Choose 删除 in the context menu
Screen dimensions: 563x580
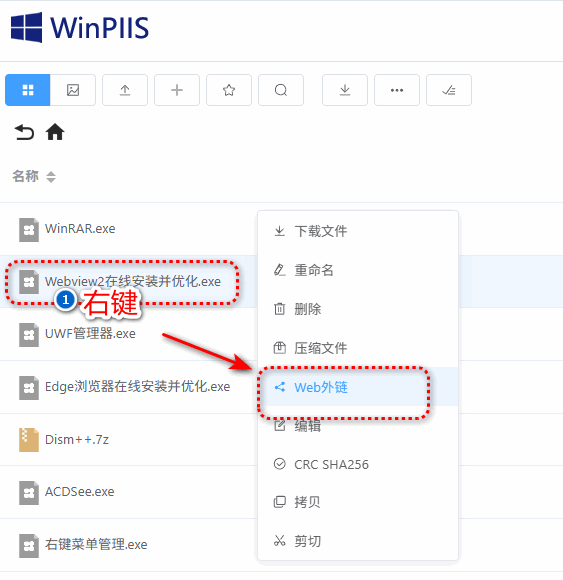(x=358, y=309)
